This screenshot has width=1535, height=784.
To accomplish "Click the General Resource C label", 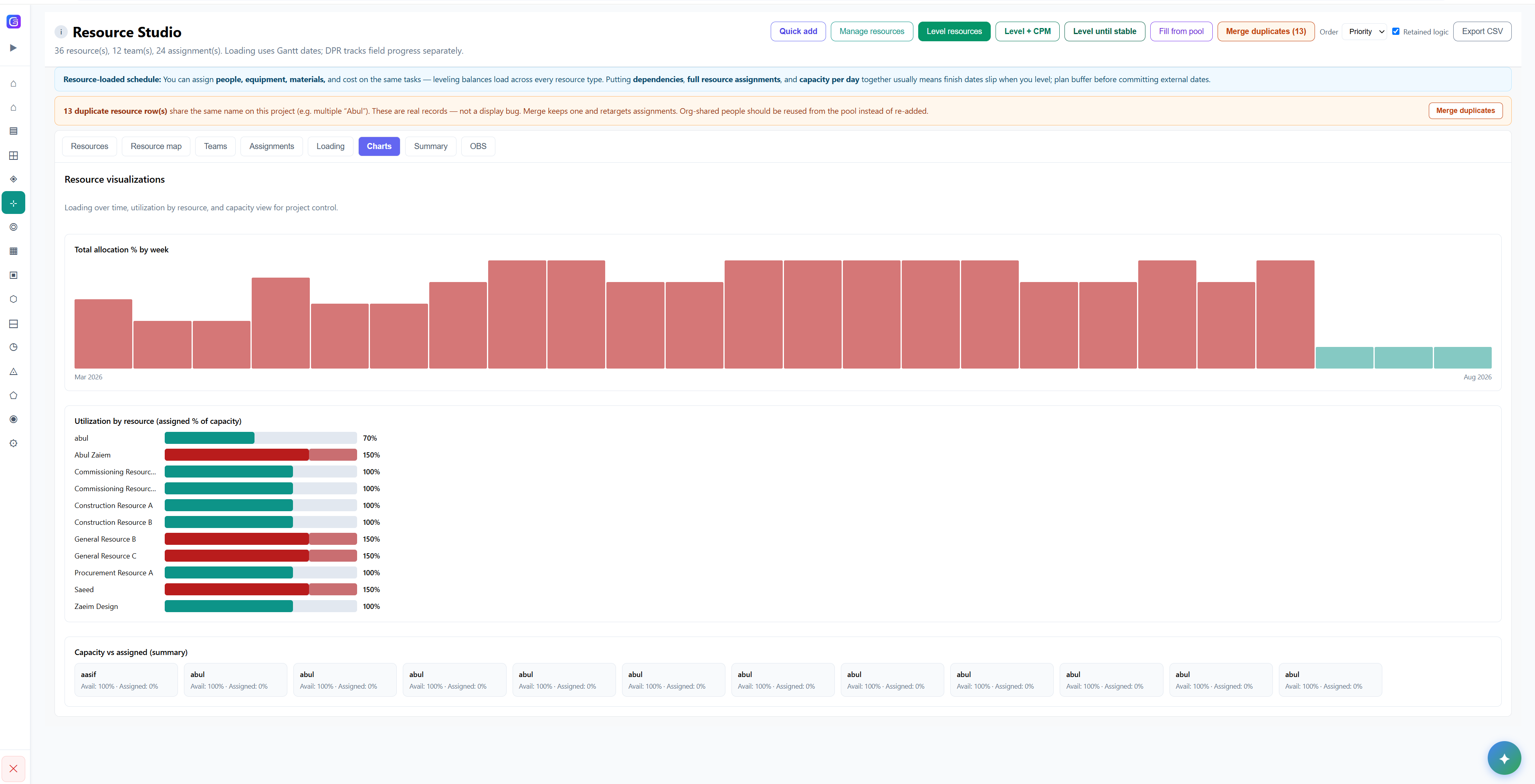I will click(x=105, y=556).
